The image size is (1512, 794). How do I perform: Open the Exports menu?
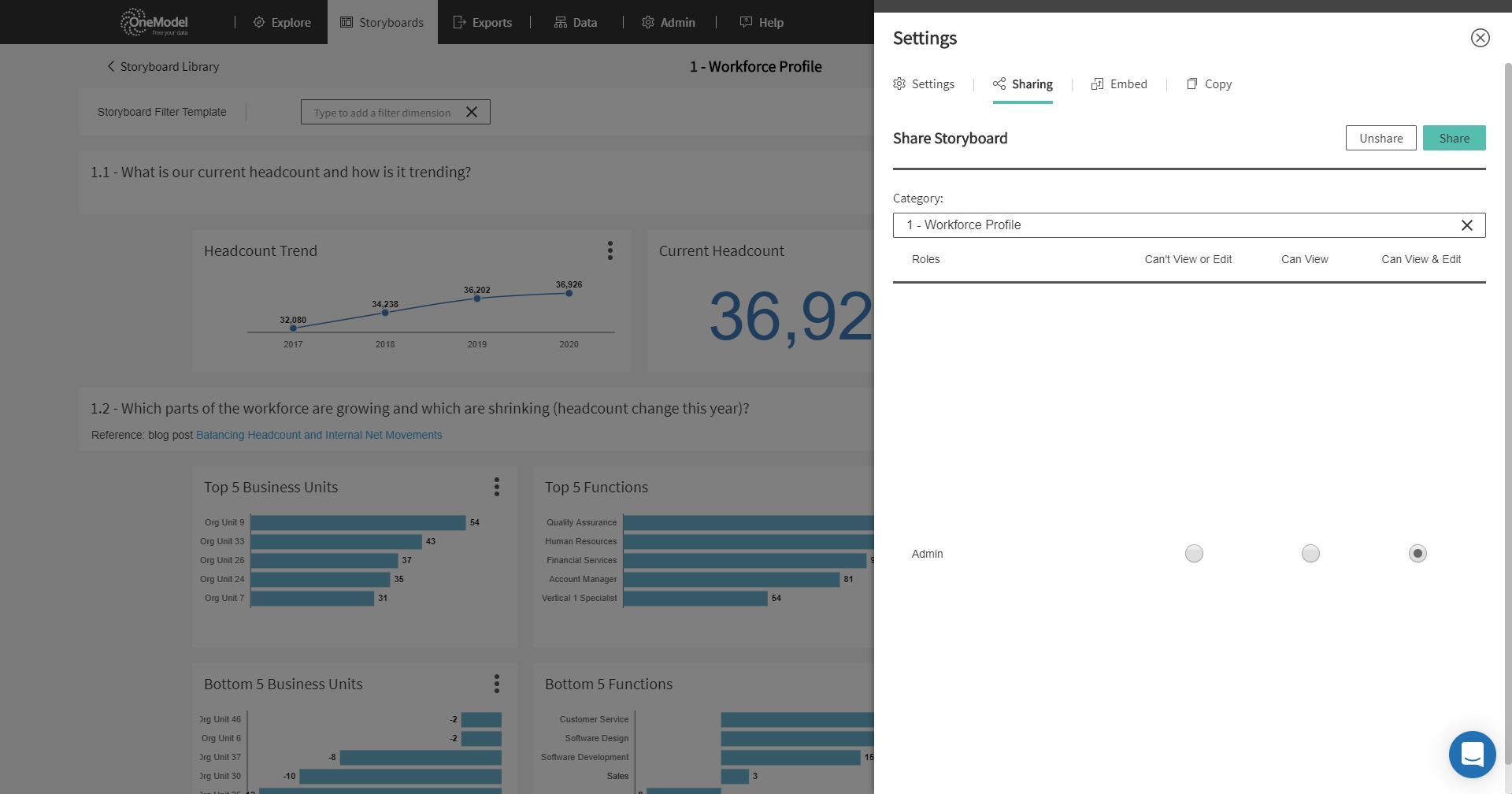(x=483, y=22)
